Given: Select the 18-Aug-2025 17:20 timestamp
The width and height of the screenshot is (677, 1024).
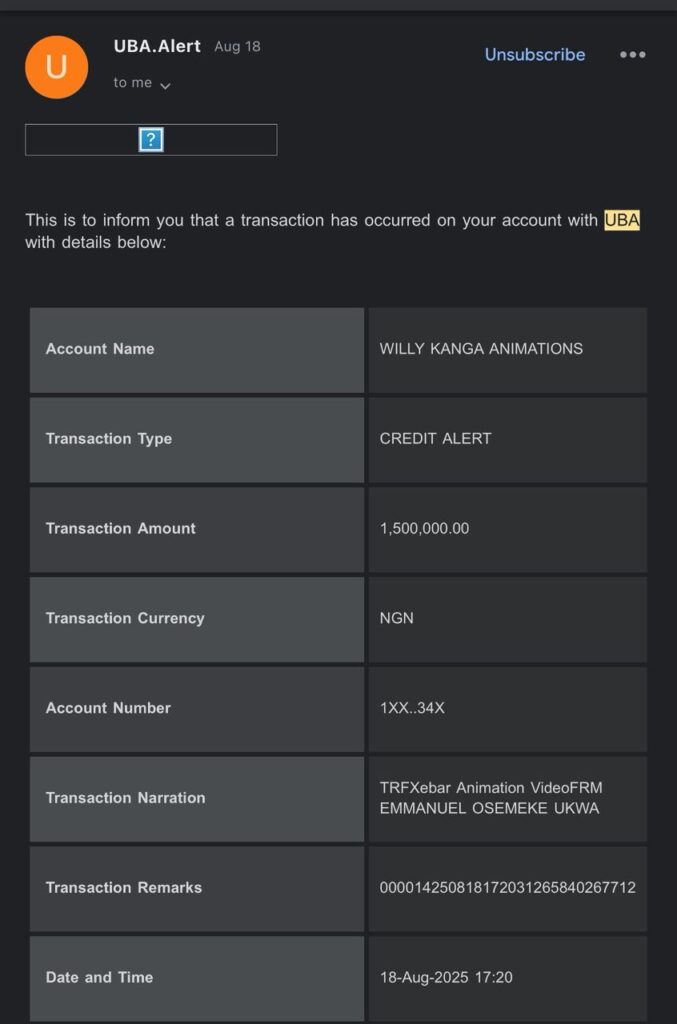Looking at the screenshot, I should [x=446, y=977].
